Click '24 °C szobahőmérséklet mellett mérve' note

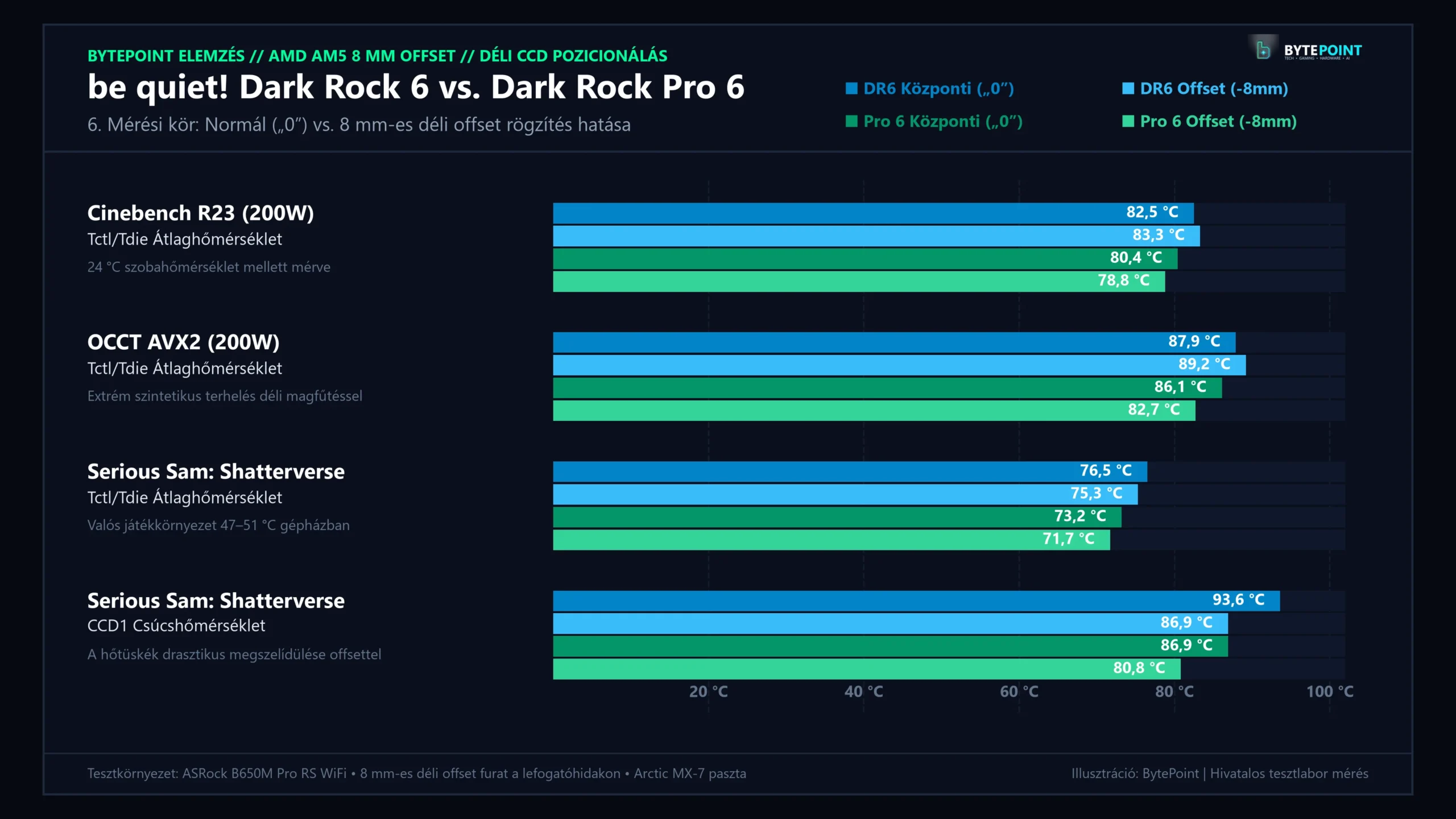tap(209, 267)
